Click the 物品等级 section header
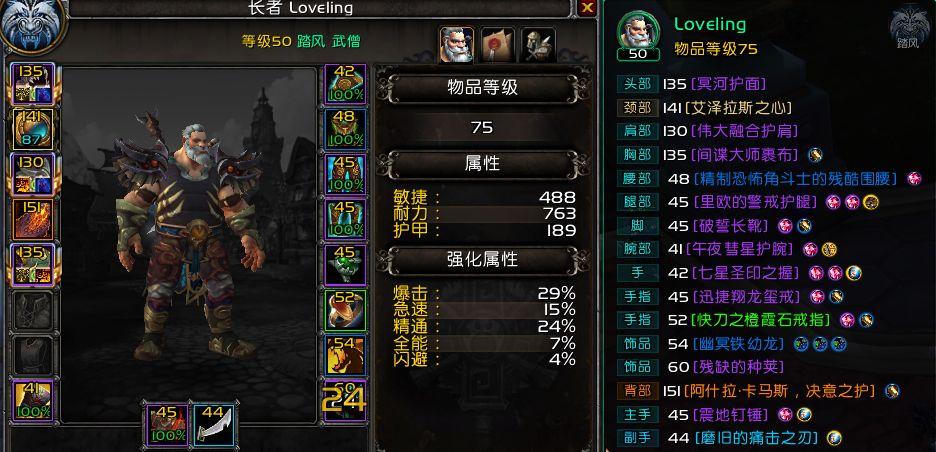 tap(482, 88)
